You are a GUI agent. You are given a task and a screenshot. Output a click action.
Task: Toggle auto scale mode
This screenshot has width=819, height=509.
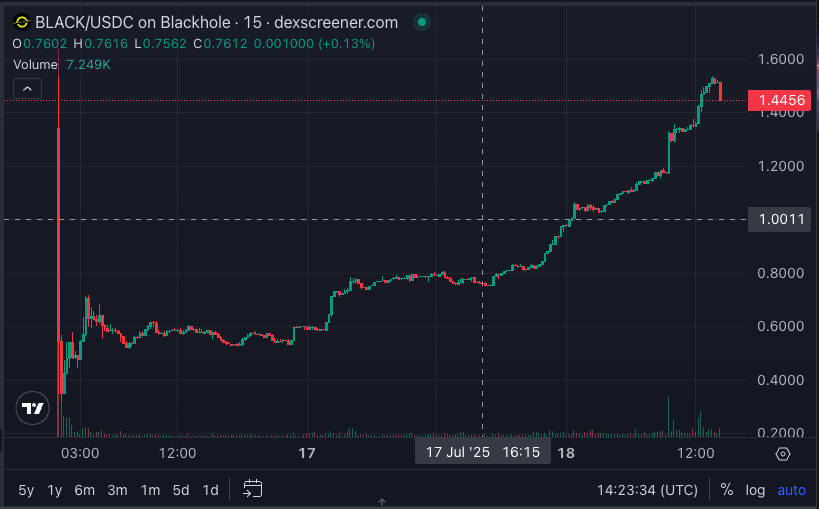click(791, 490)
